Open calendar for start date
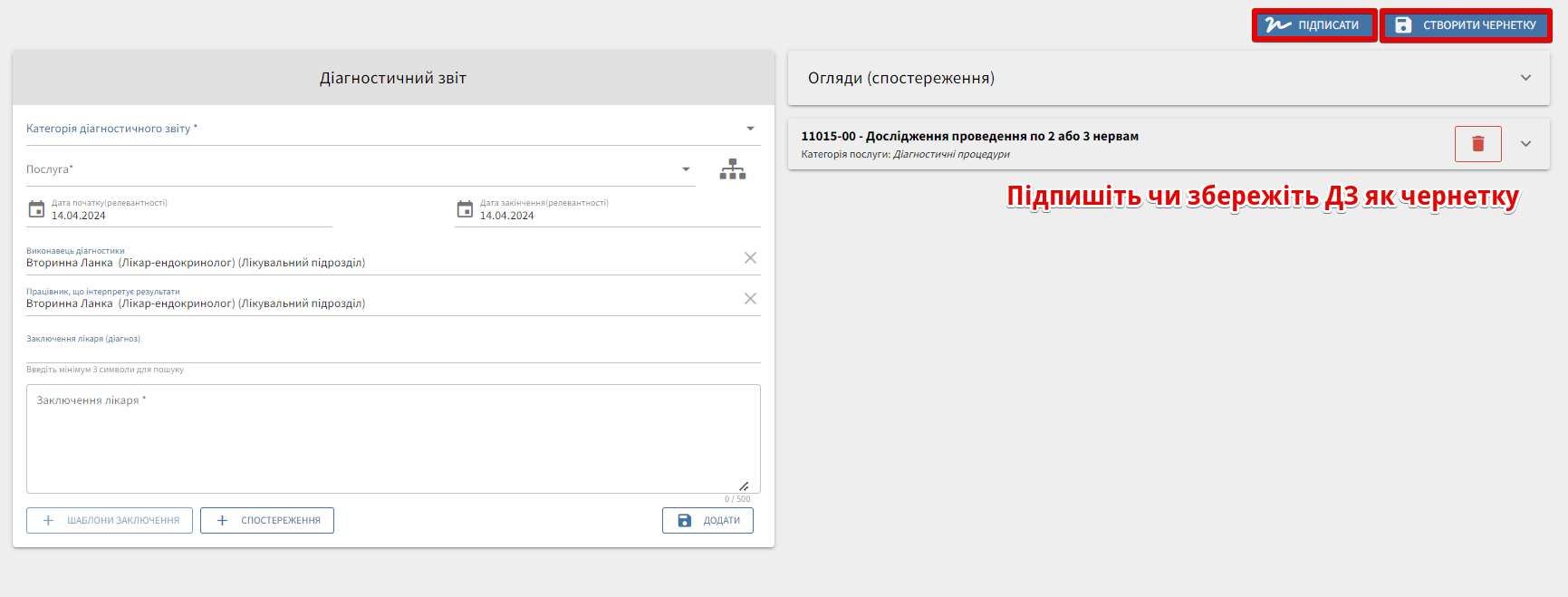1568x597 pixels. point(36,209)
